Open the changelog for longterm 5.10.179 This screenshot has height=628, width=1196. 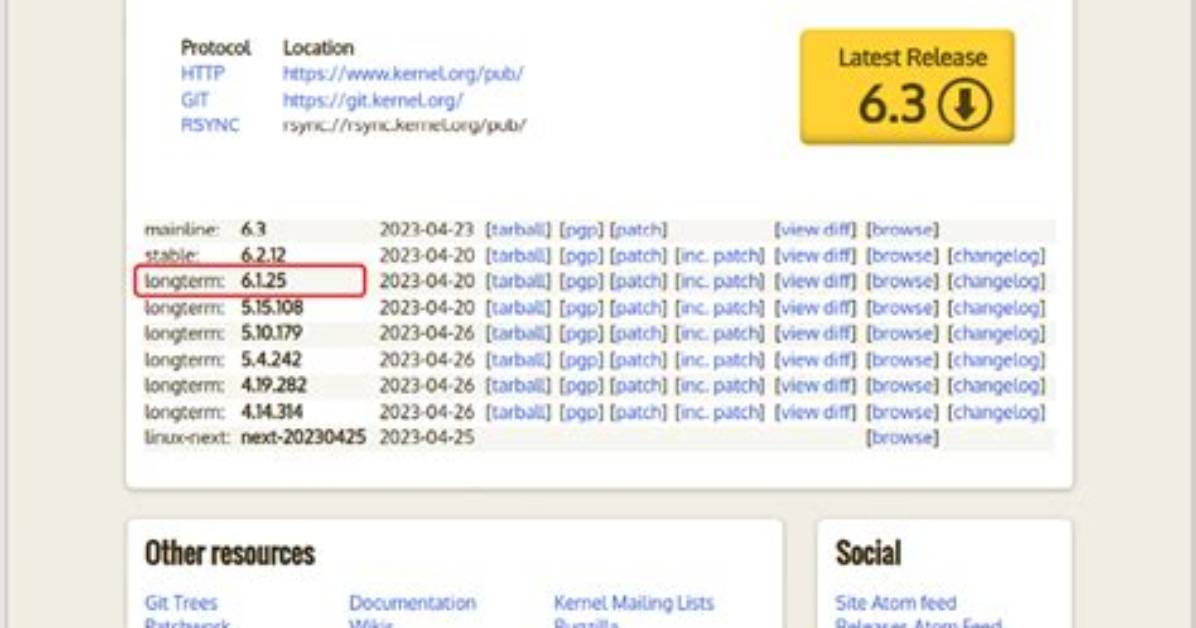click(x=996, y=333)
